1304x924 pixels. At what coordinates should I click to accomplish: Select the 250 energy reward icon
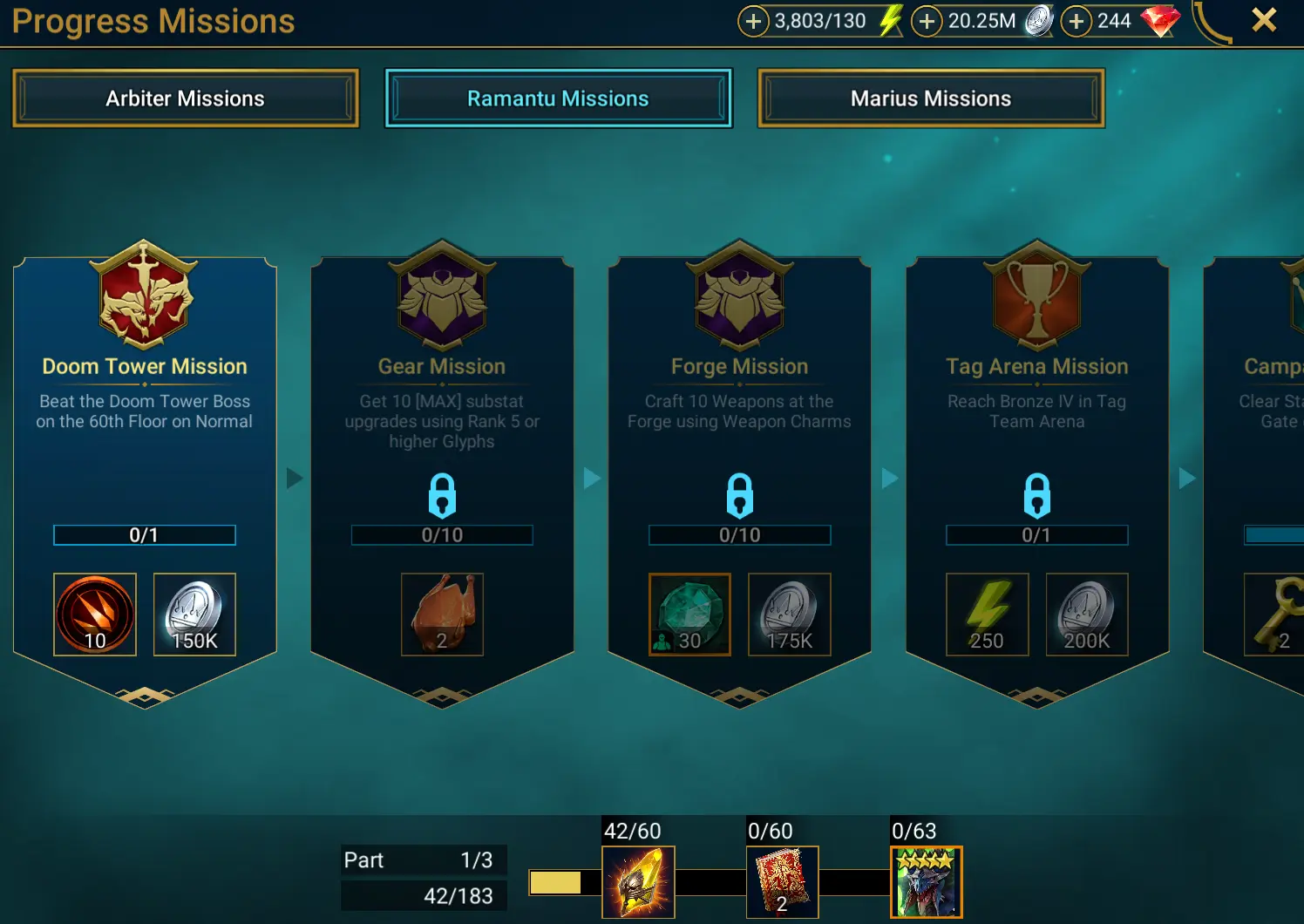point(988,615)
